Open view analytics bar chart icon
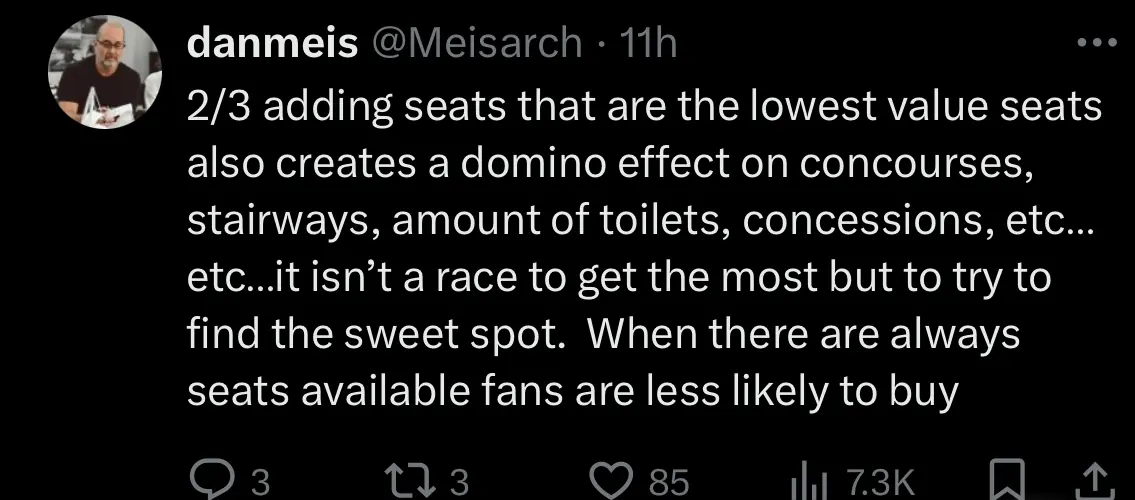1135x500 pixels. (805, 482)
